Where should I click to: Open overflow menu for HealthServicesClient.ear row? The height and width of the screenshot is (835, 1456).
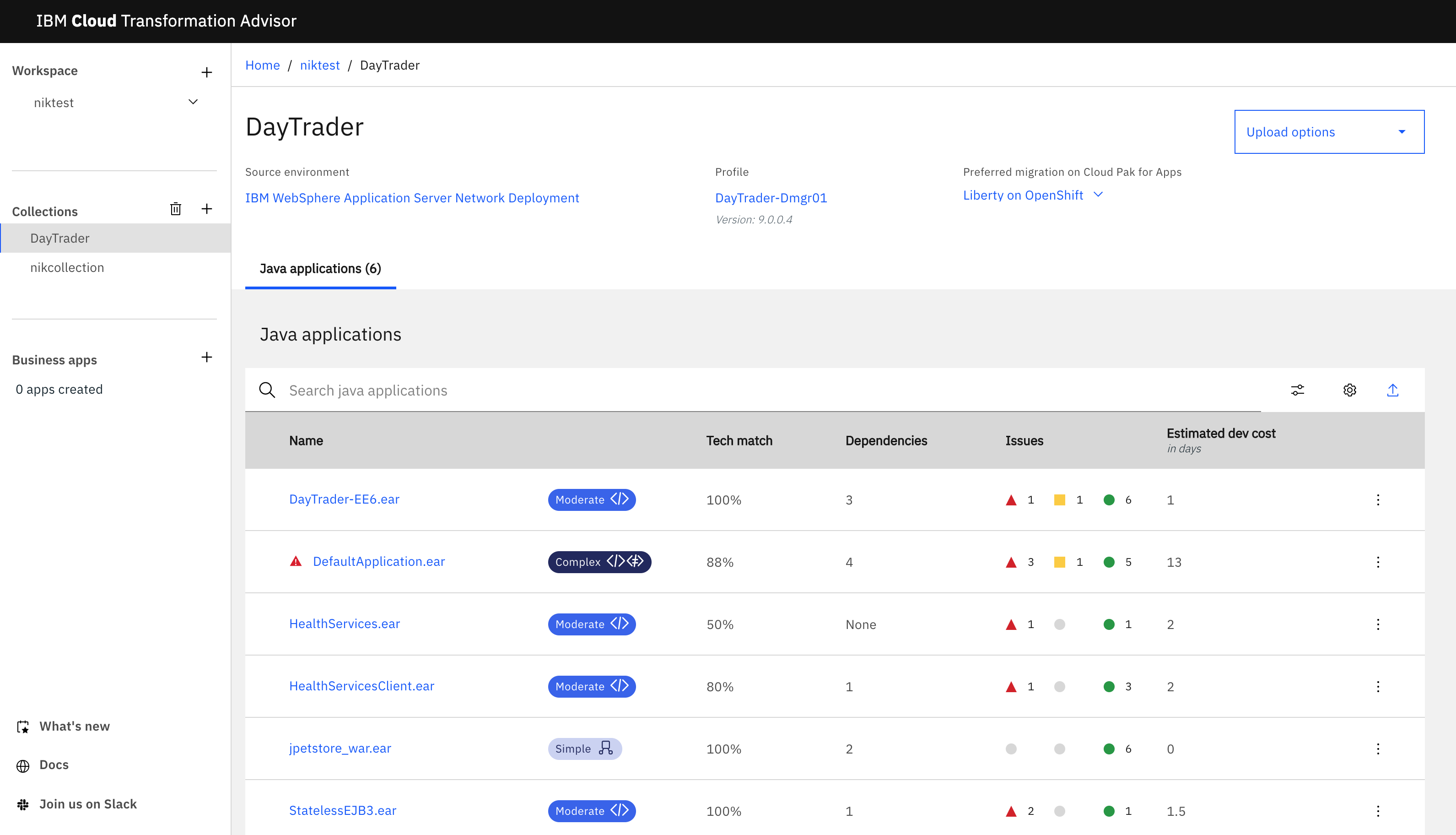1378,687
